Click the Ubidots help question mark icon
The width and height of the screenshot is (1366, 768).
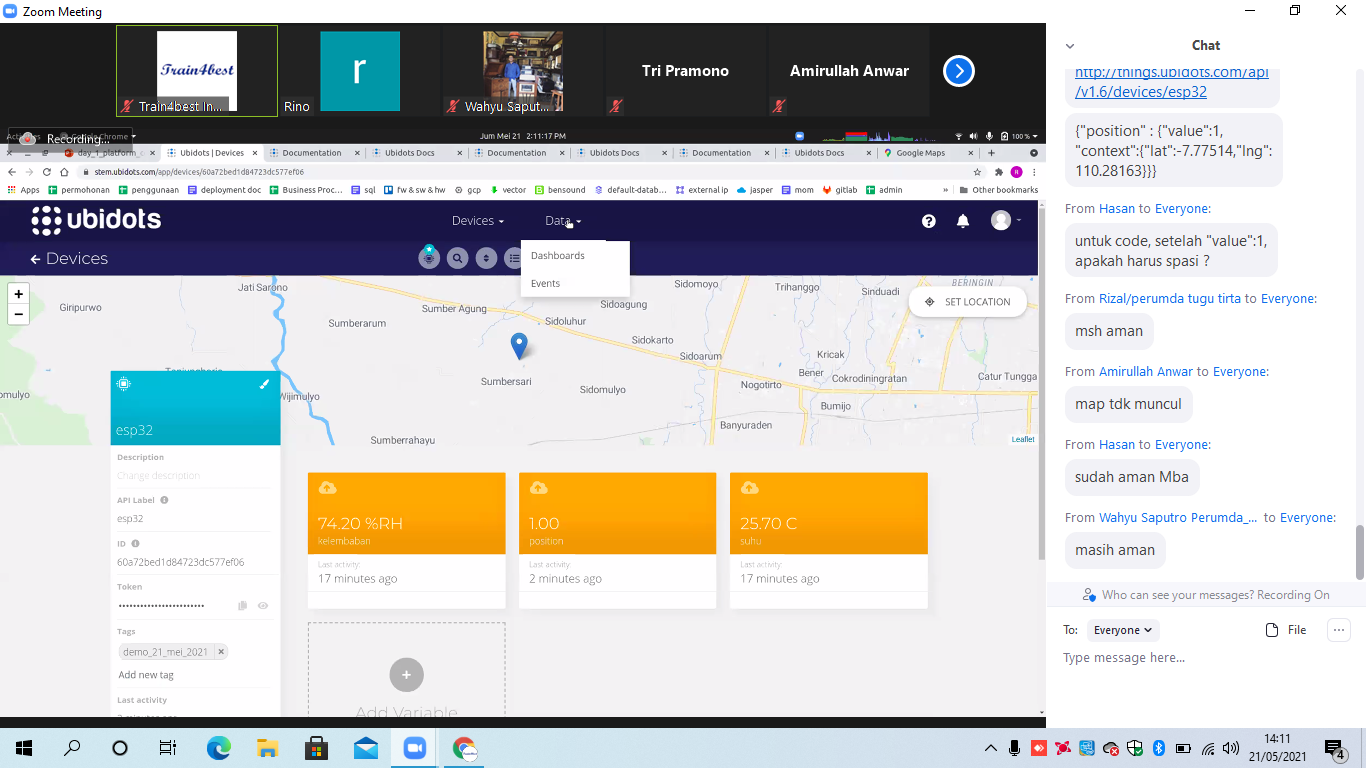pyautogui.click(x=928, y=221)
